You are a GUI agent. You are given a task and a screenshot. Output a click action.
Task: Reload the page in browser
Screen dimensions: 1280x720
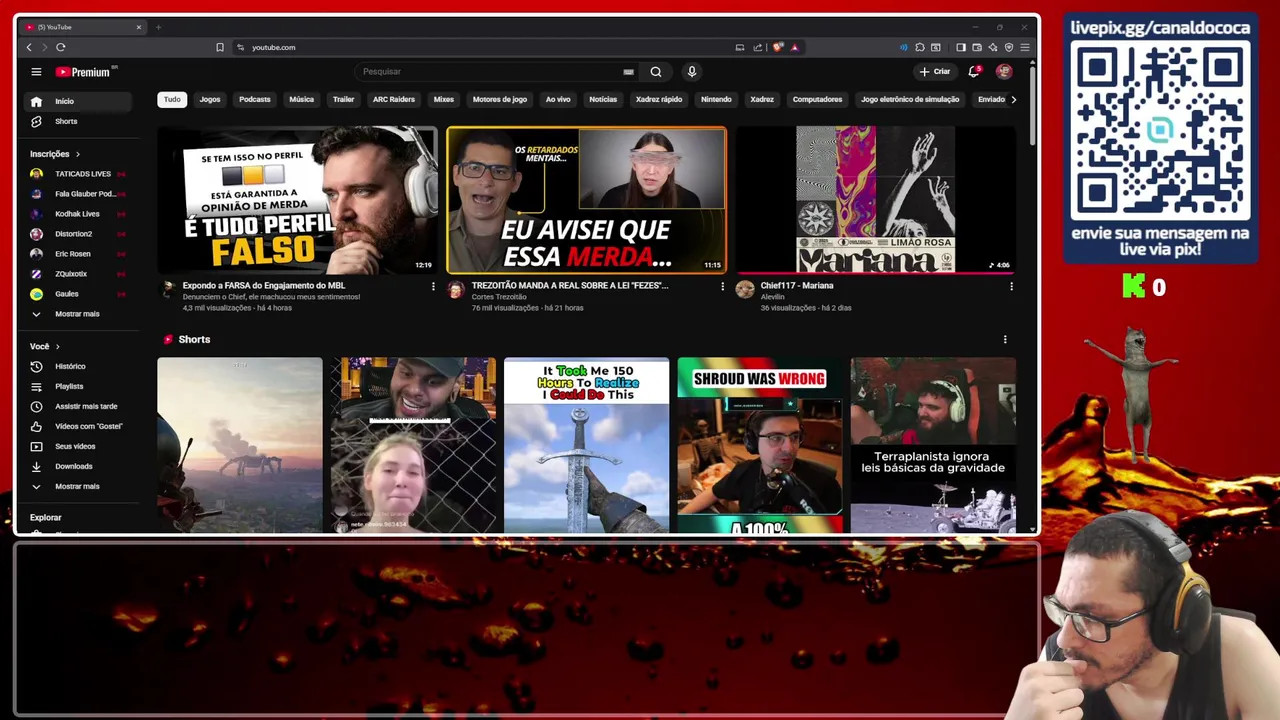click(x=61, y=47)
